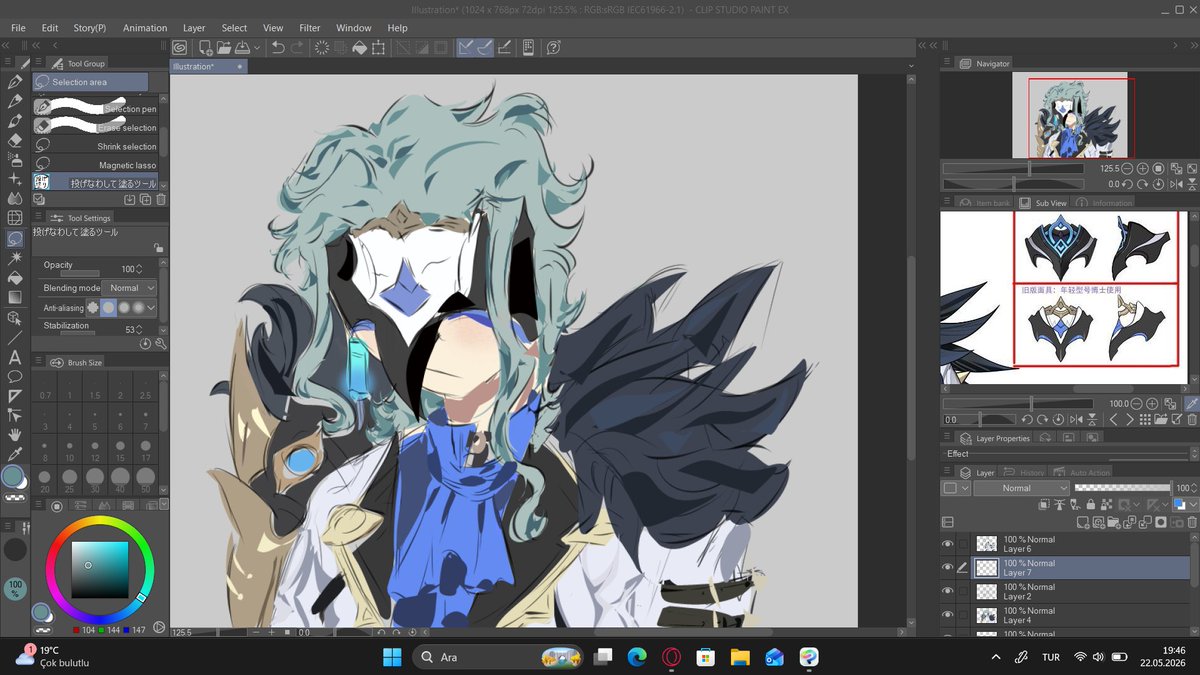
Task: Click the Undo arrow in the command bar
Action: [278, 47]
